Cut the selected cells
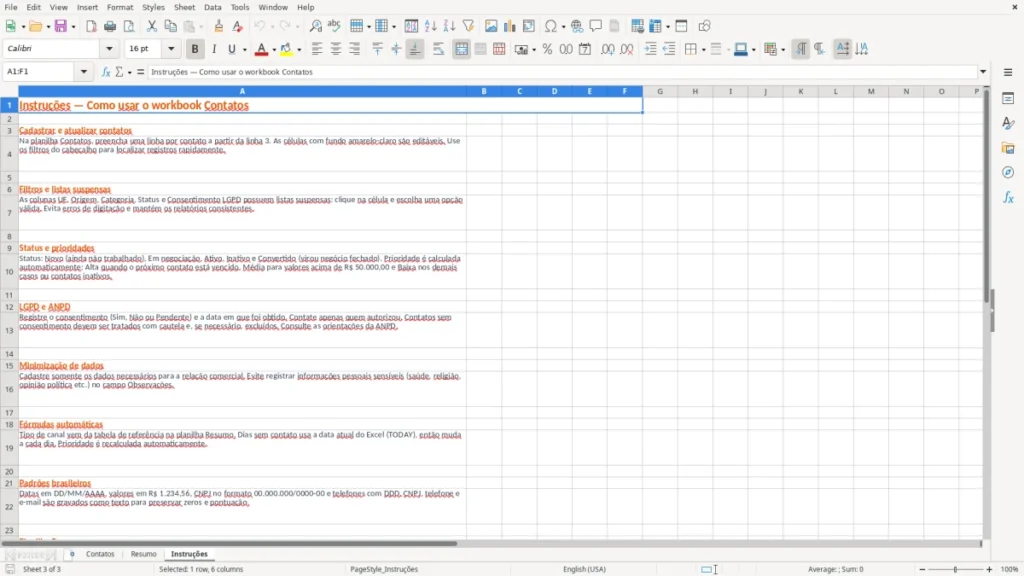This screenshot has height=576, width=1024. pyautogui.click(x=152, y=26)
